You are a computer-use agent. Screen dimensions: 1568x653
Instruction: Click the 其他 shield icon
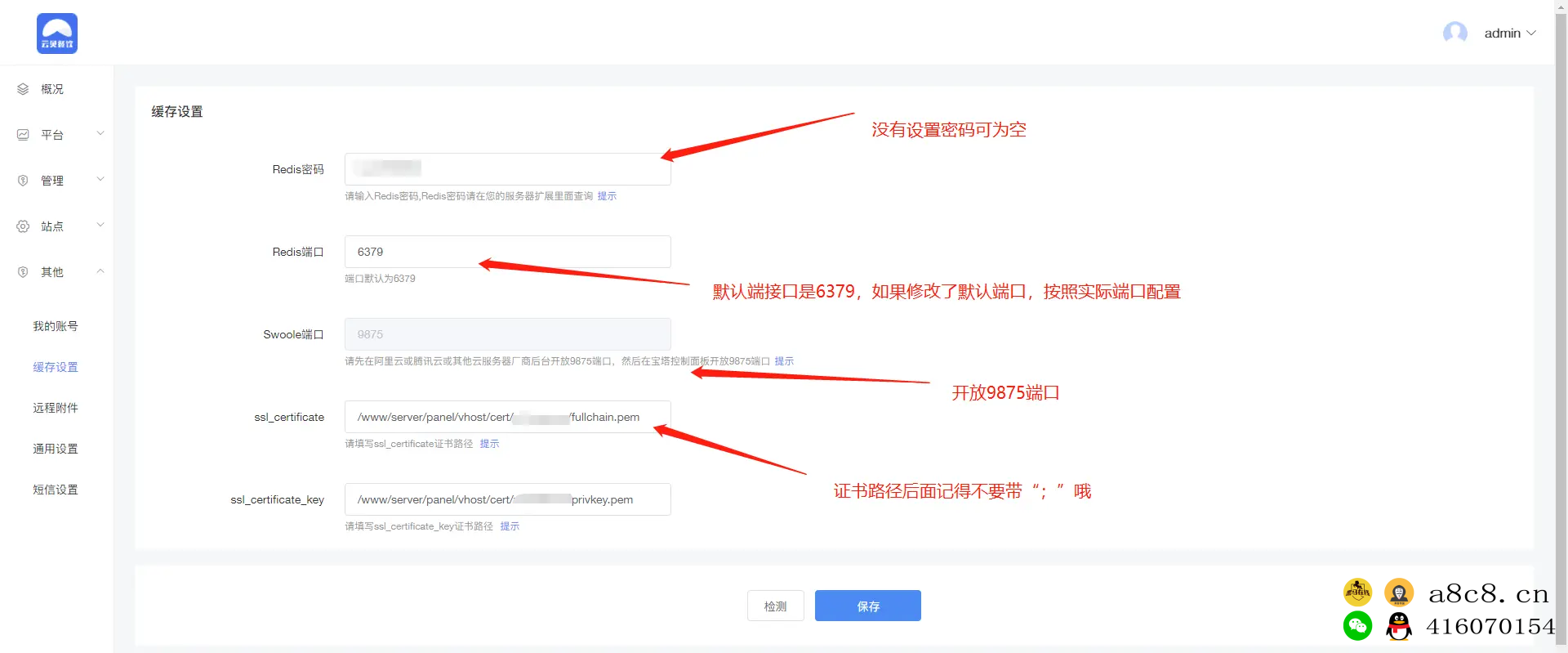coord(23,272)
